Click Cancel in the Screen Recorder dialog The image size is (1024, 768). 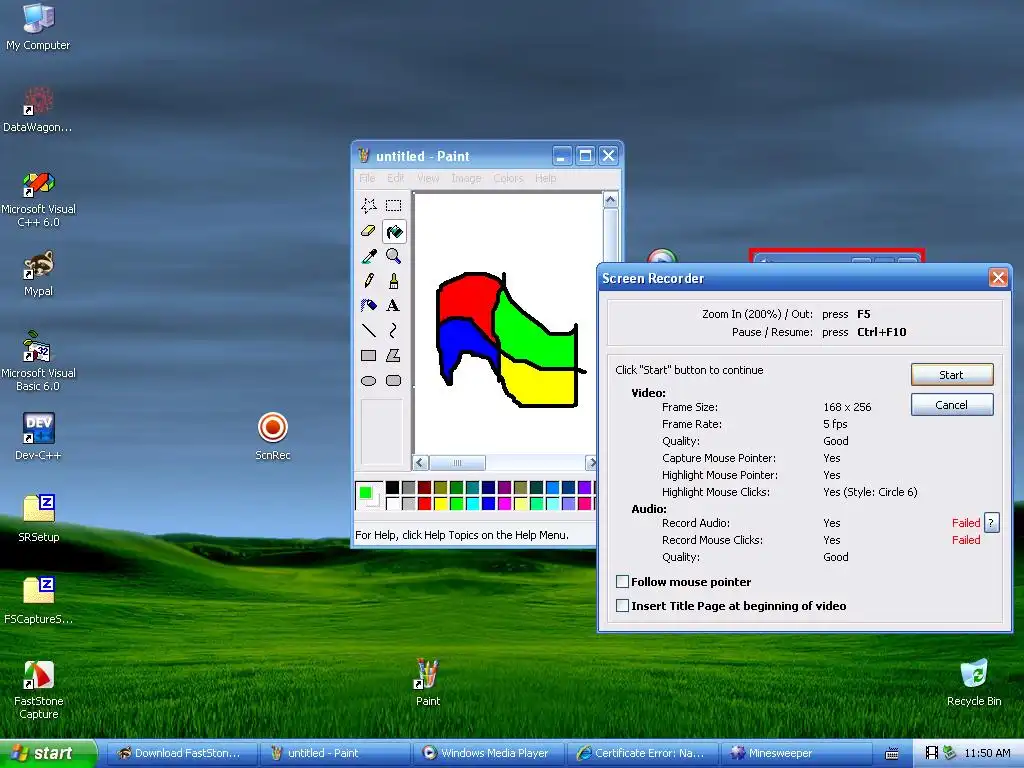coord(952,405)
